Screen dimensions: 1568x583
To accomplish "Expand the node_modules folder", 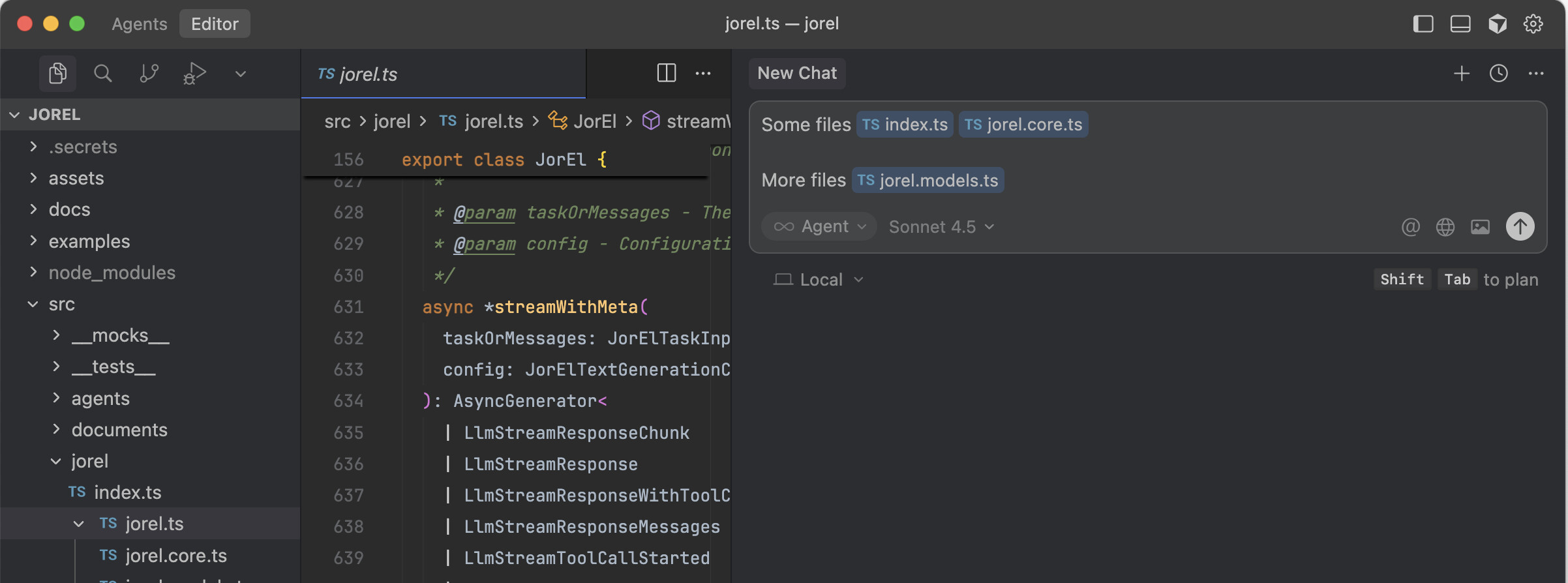I will coord(112,273).
